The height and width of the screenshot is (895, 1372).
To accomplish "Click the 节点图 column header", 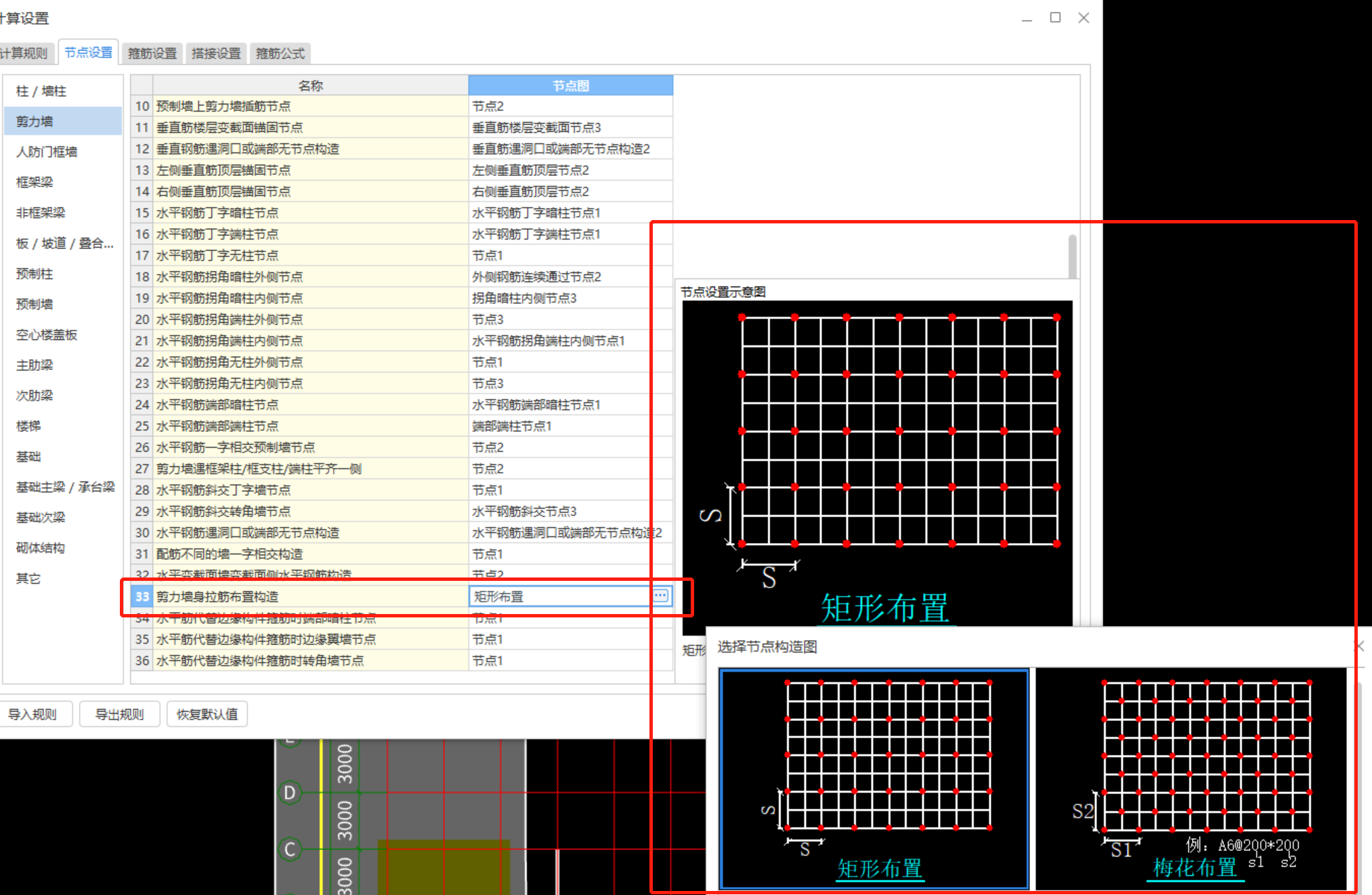I will pyautogui.click(x=570, y=85).
